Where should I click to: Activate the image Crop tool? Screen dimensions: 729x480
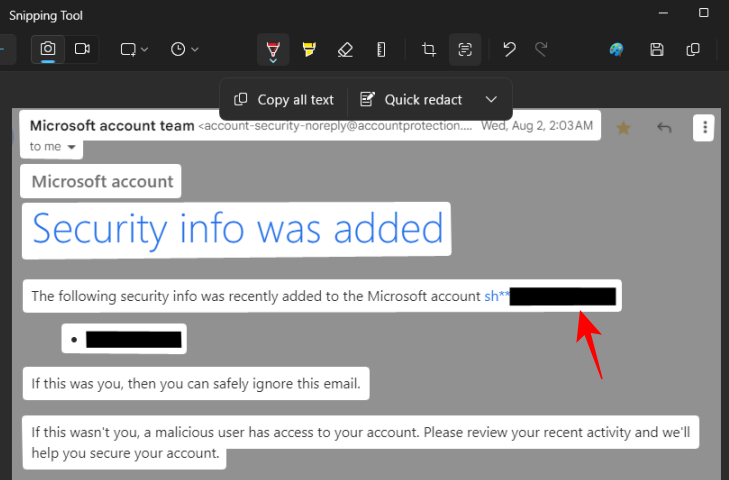click(x=429, y=49)
